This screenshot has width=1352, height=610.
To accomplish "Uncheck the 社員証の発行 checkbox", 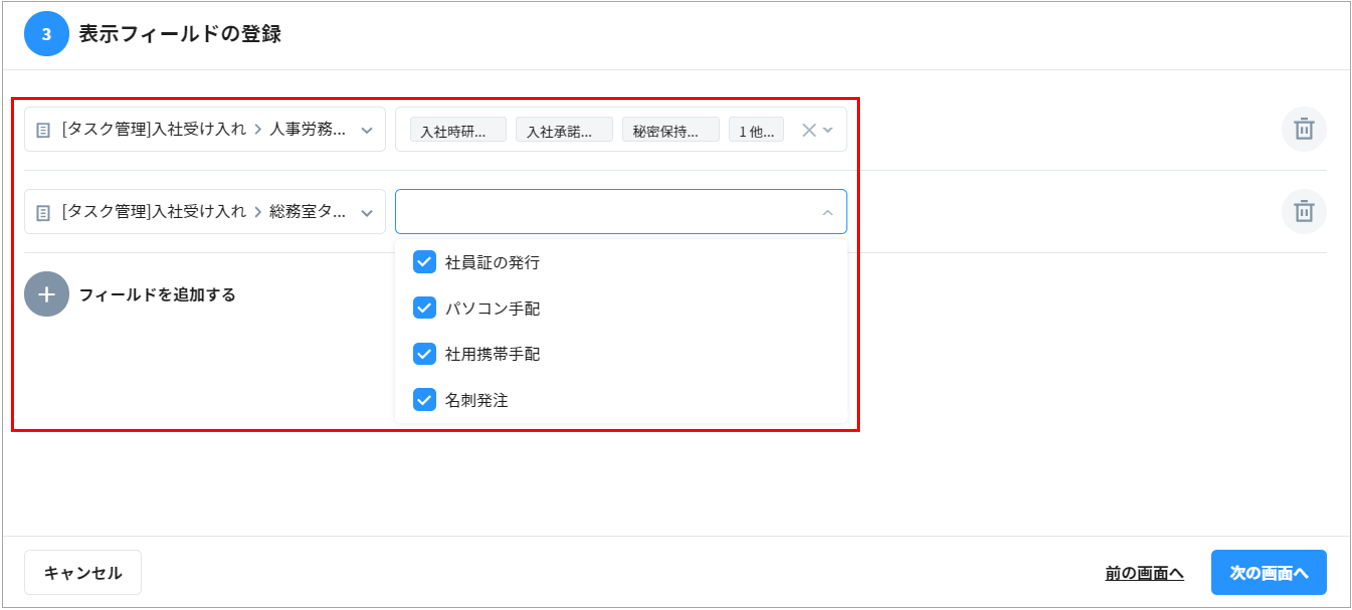I will [424, 262].
